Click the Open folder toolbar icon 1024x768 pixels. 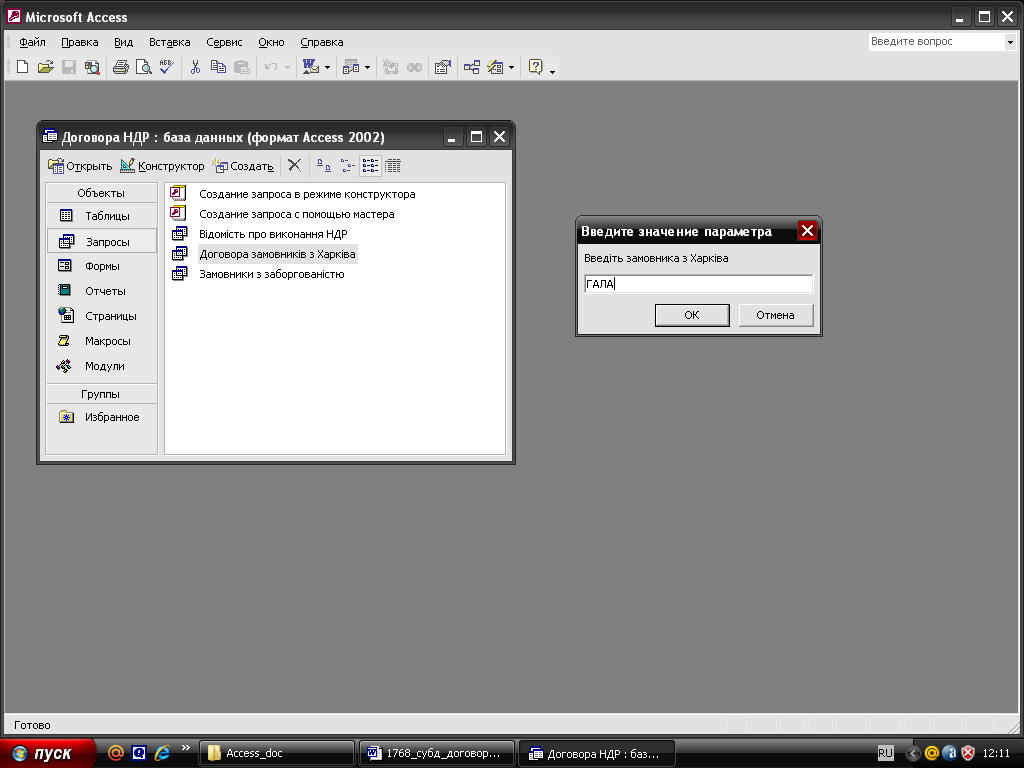(x=45, y=67)
